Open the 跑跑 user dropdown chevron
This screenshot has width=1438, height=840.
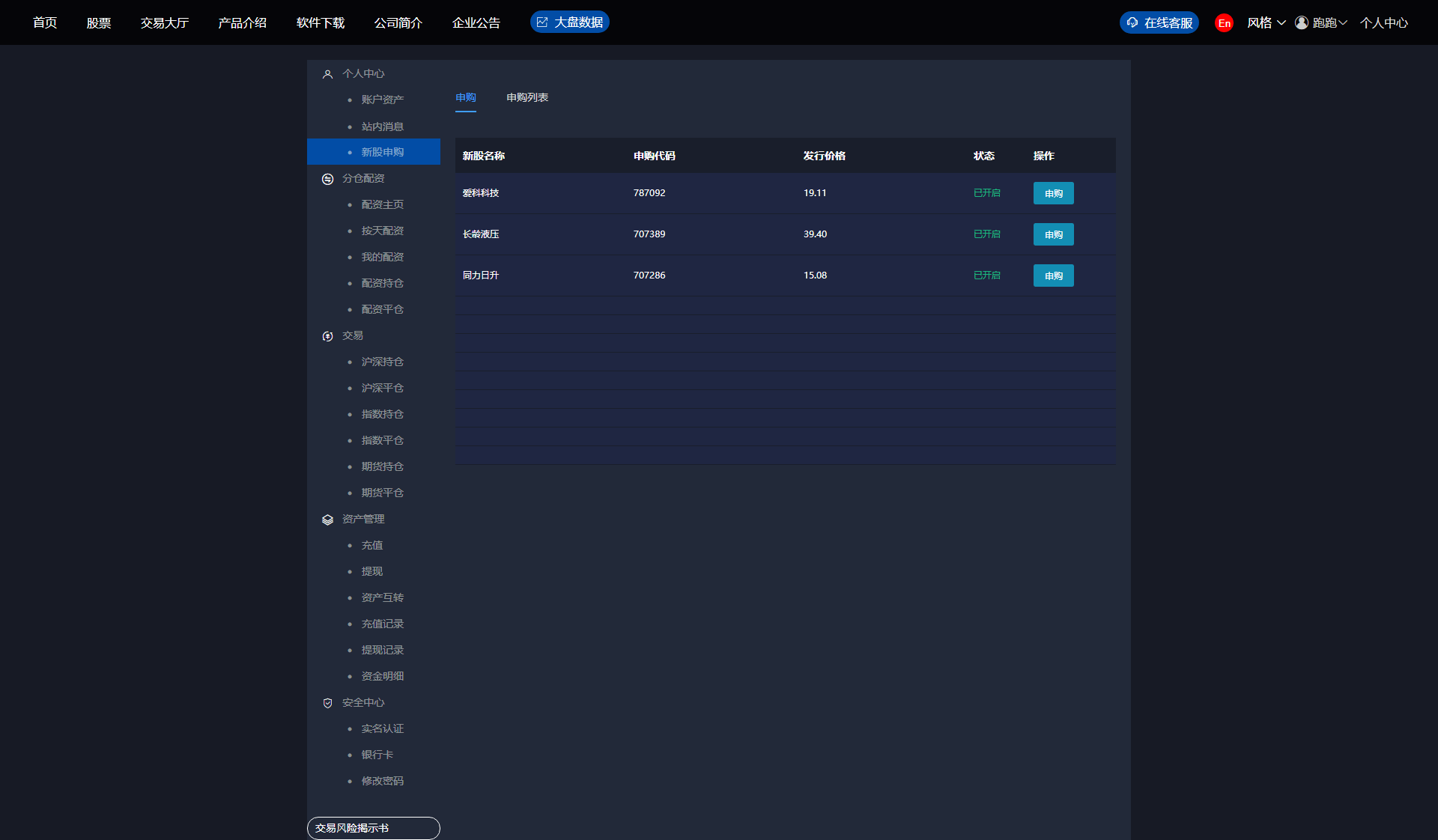pos(1343,23)
